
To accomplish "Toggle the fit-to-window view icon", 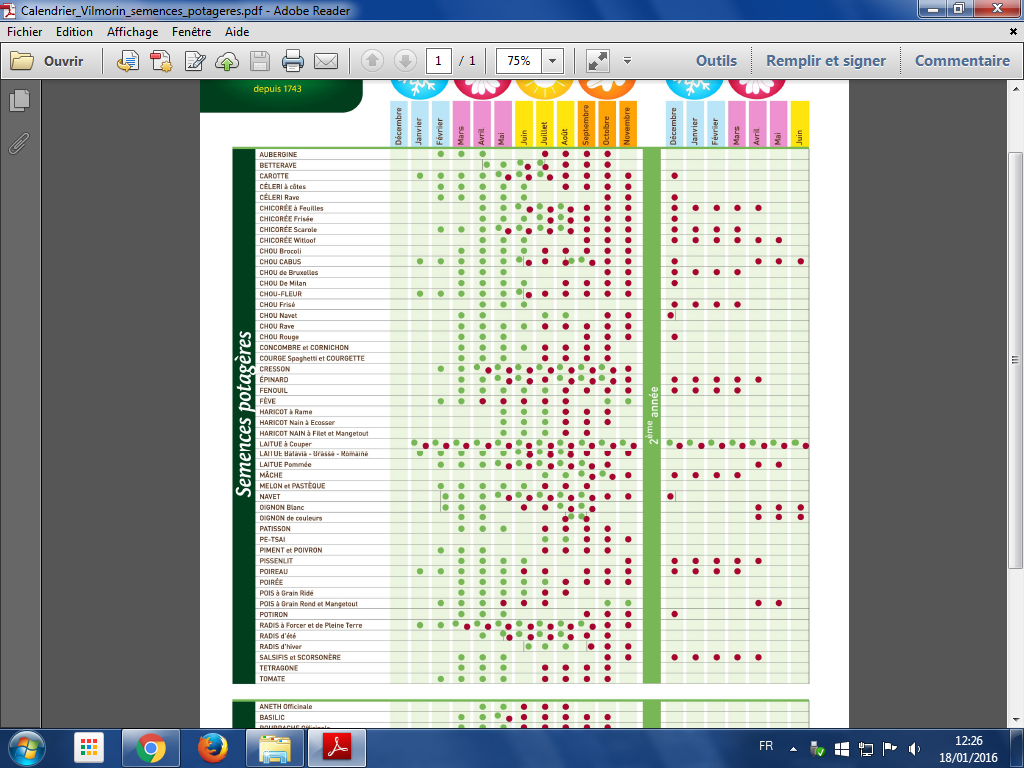I will tap(598, 61).
